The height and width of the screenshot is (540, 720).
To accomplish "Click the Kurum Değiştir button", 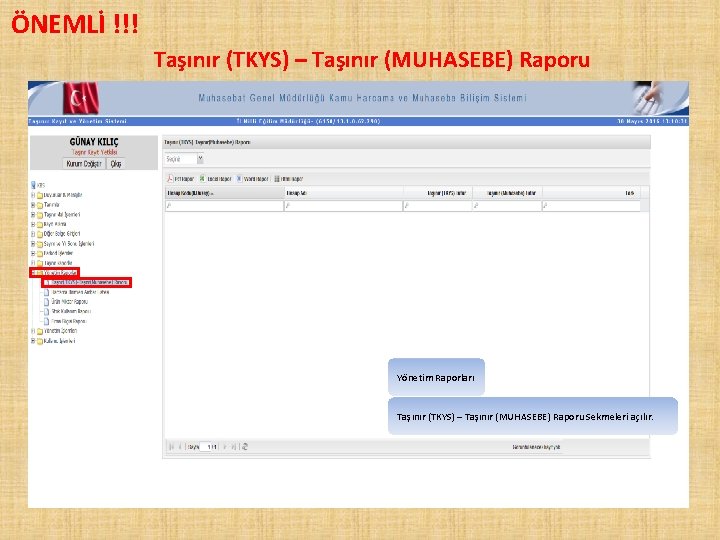I will pos(84,164).
